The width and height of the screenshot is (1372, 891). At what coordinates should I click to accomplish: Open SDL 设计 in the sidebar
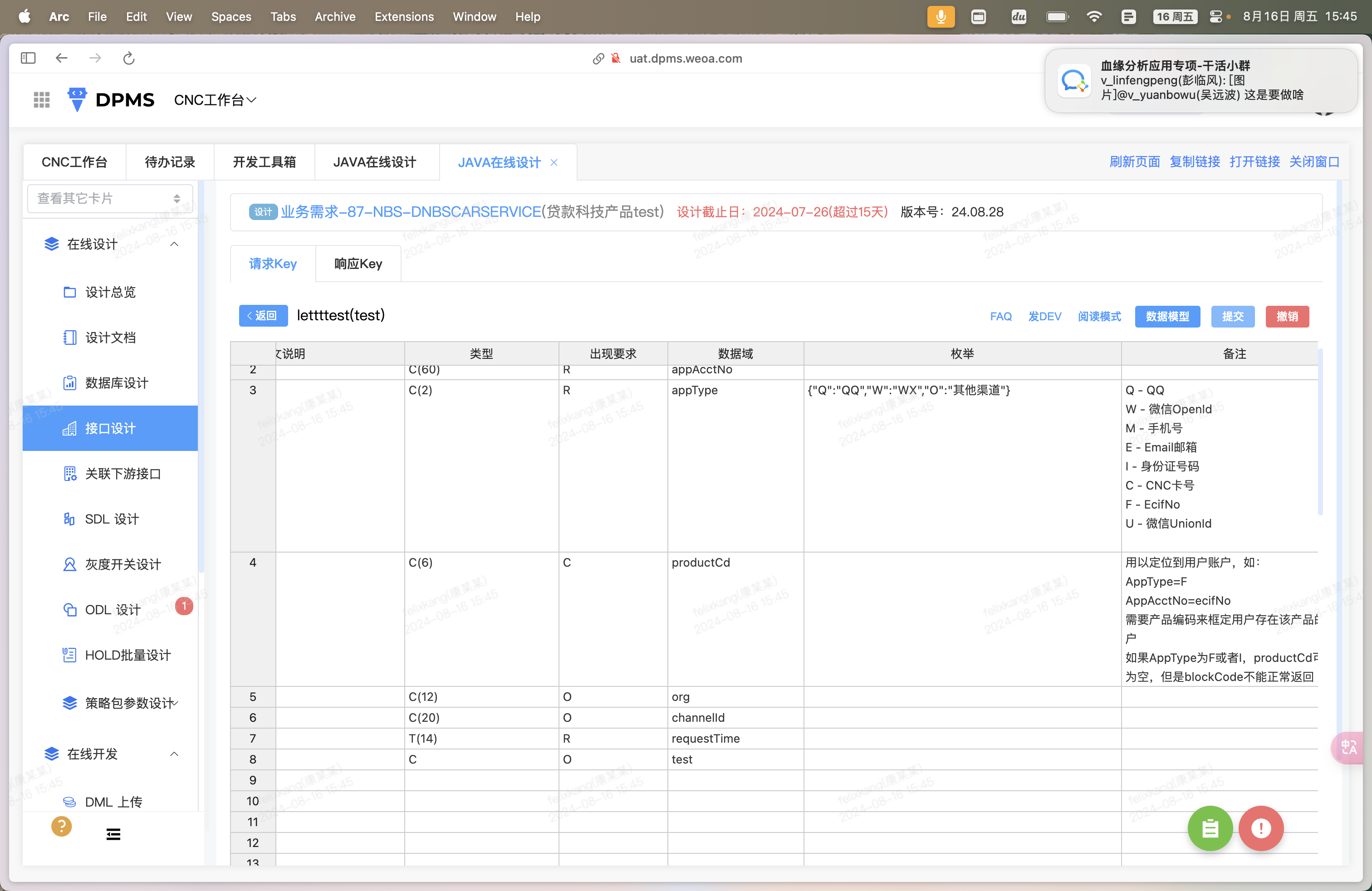tap(109, 519)
